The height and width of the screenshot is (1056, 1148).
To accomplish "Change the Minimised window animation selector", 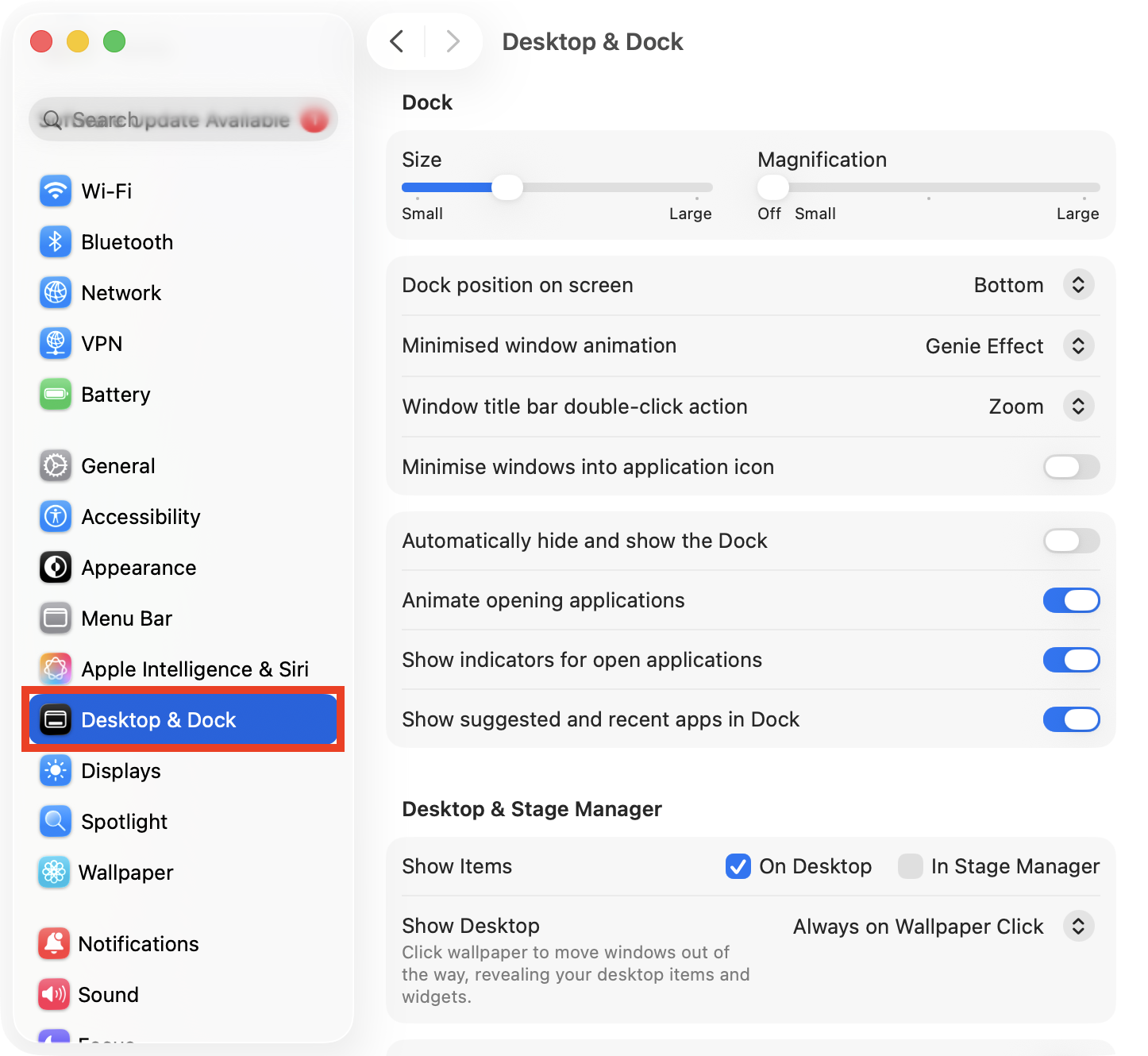I will tap(1078, 345).
